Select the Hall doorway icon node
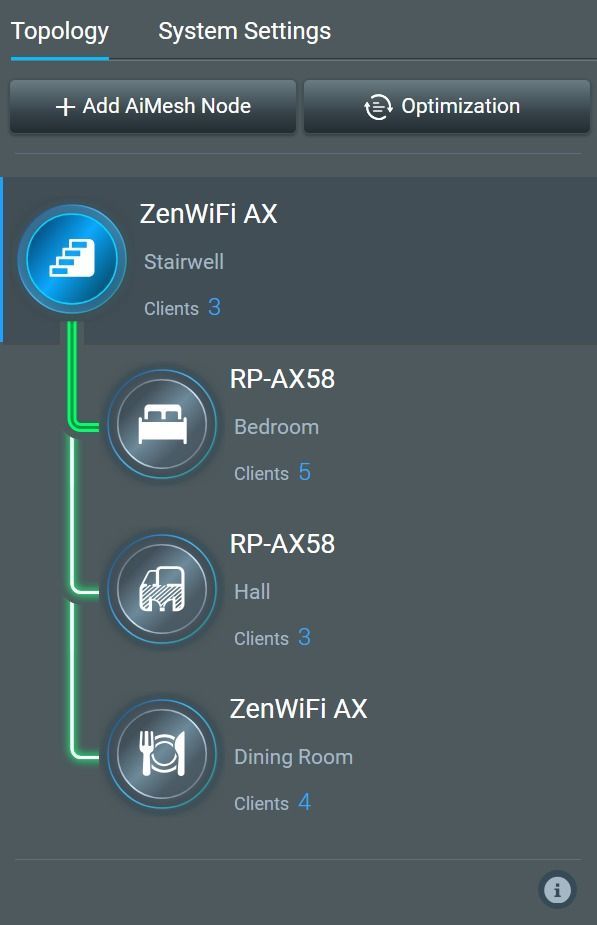 (x=162, y=589)
